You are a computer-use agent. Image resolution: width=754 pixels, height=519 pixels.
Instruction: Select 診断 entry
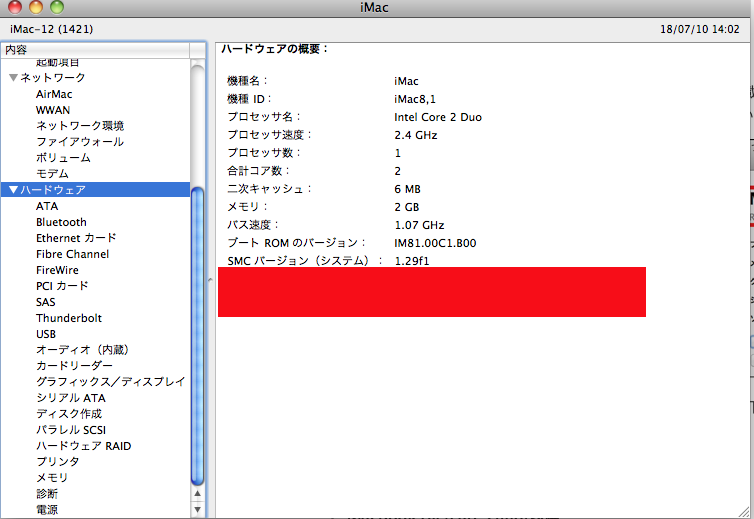47,494
